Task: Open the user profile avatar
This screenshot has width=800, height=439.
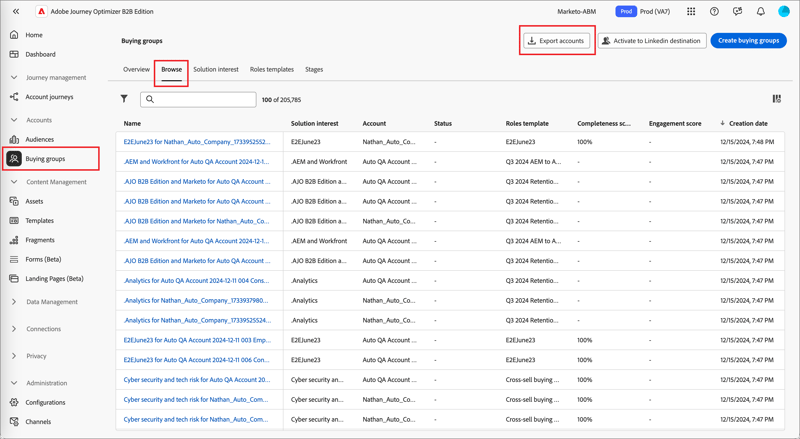Action: pos(784,11)
